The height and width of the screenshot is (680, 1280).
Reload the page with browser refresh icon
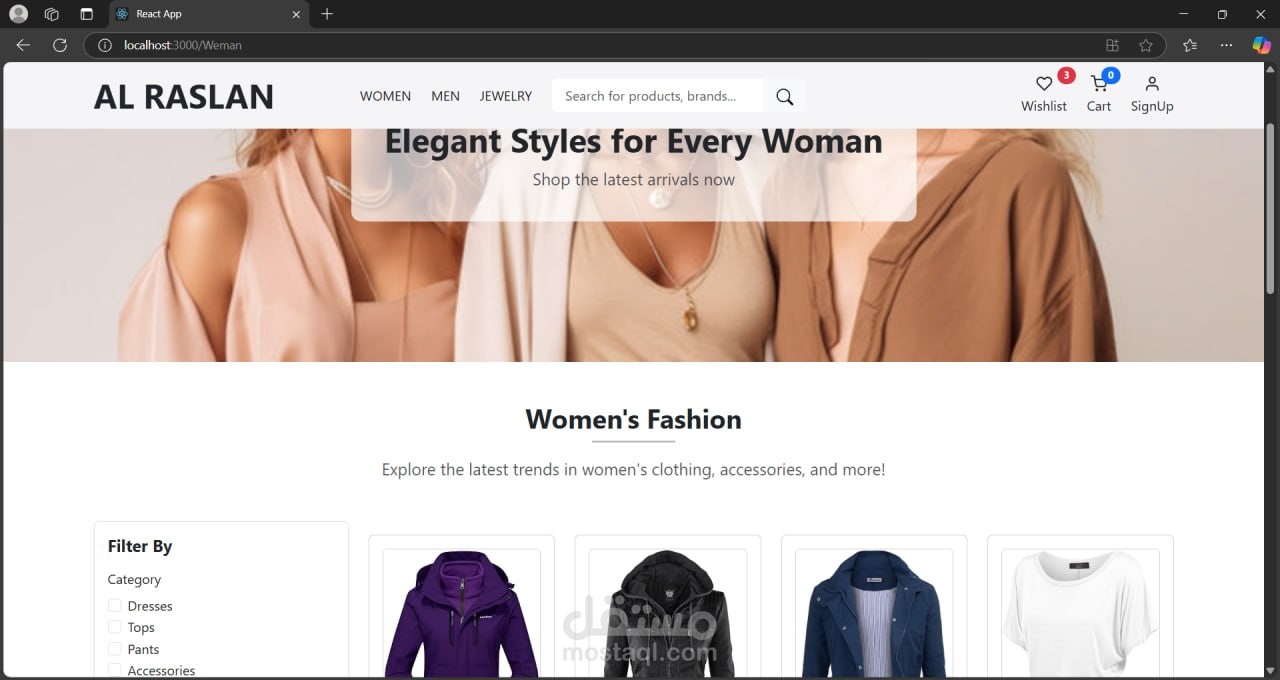[x=60, y=45]
